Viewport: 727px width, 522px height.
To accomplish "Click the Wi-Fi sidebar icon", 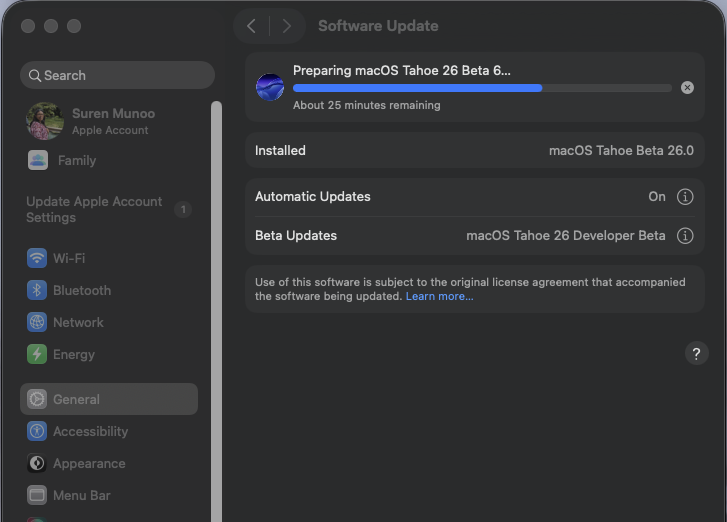I will coord(37,258).
